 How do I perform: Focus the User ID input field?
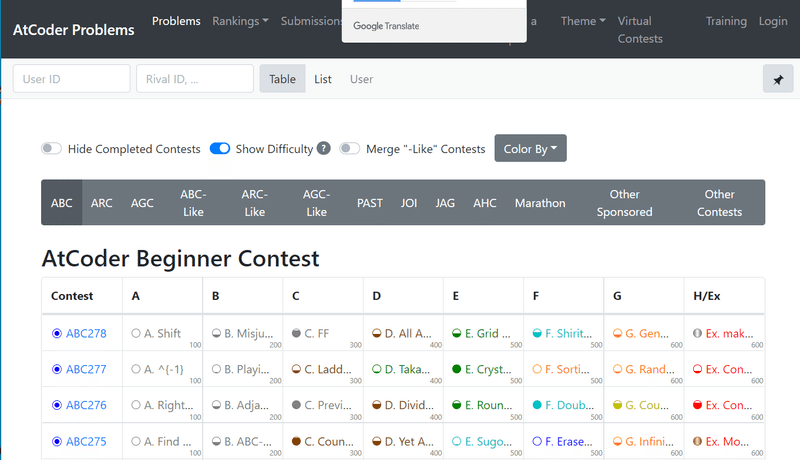71,79
